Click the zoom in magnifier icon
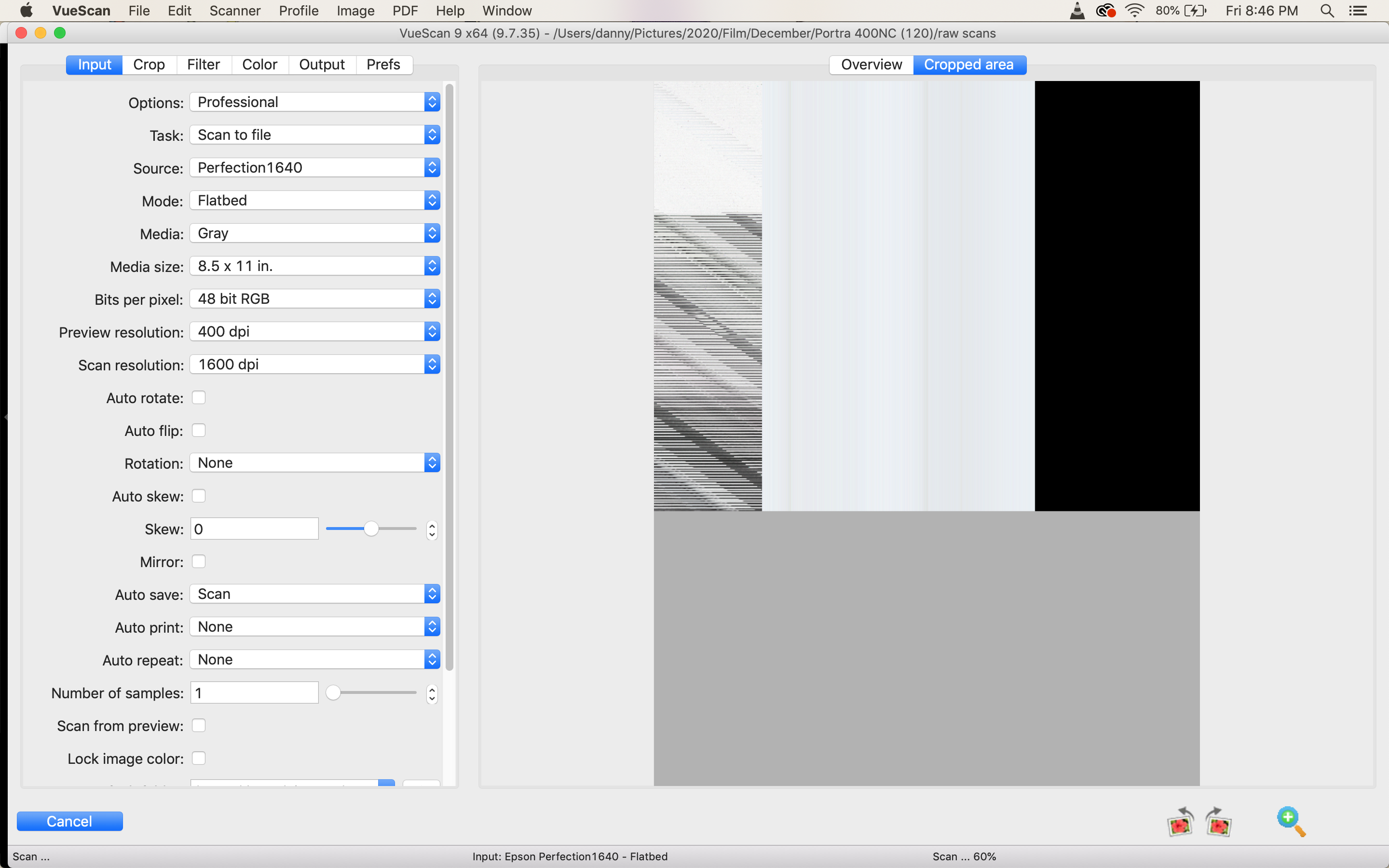Screen dimensions: 1389x868 [1291, 822]
